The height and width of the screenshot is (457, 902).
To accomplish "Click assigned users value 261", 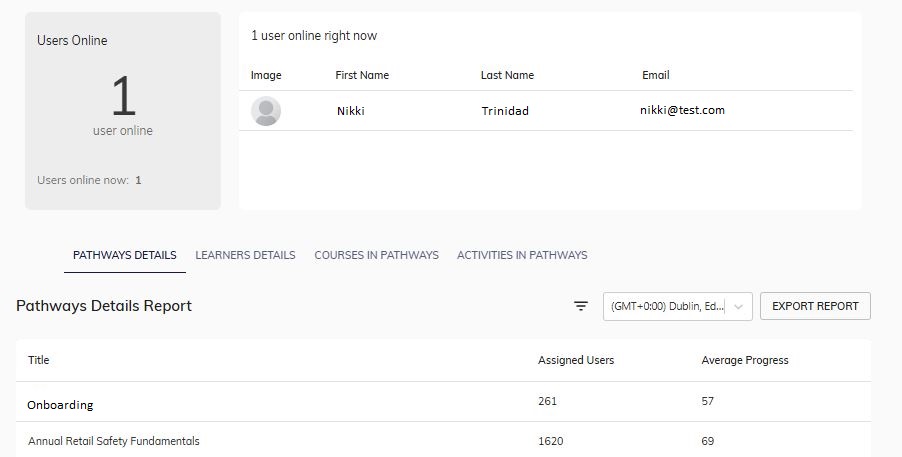I will pos(548,401).
